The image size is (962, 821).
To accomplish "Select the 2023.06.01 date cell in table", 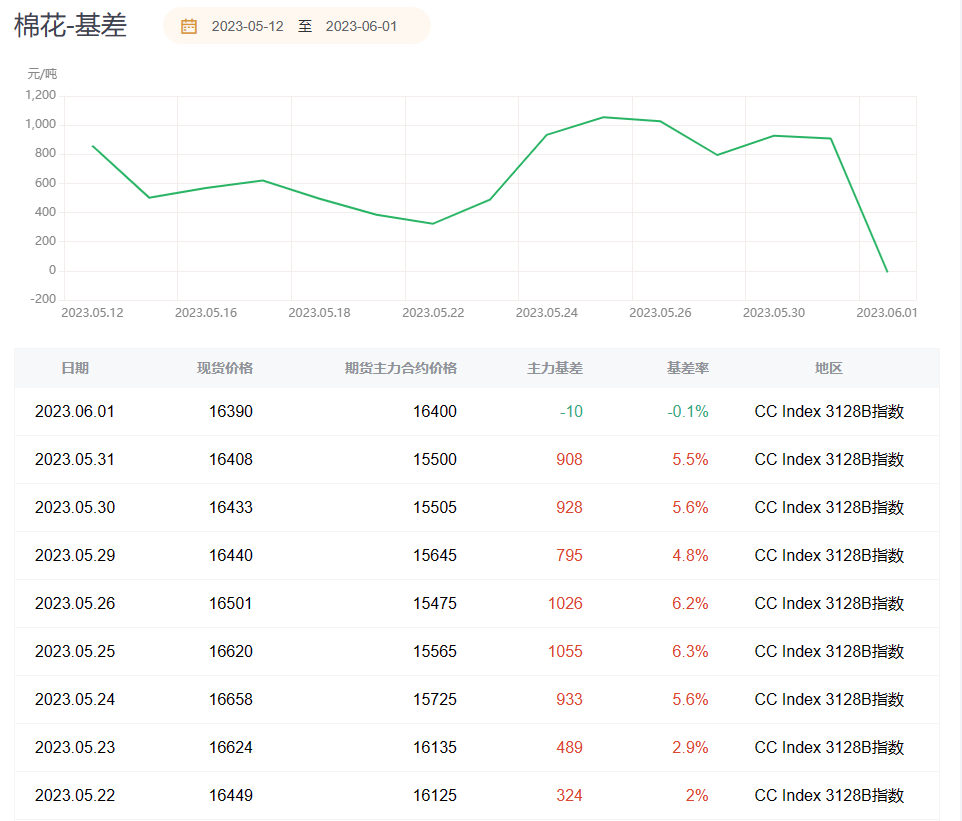I will point(74,411).
